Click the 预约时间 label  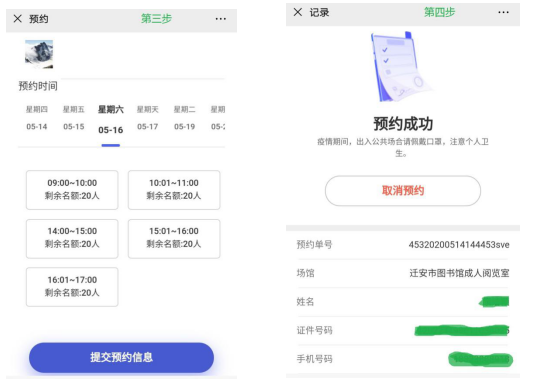38,86
